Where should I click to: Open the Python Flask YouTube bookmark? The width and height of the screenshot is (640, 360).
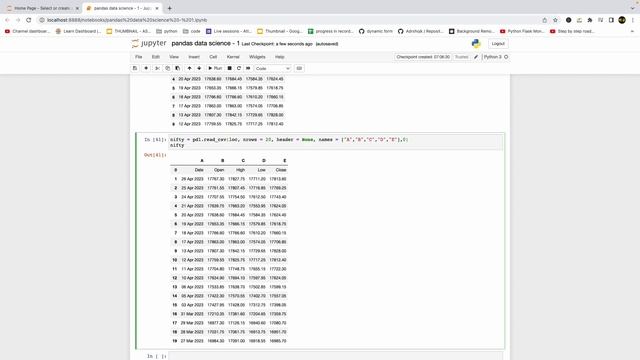point(522,31)
